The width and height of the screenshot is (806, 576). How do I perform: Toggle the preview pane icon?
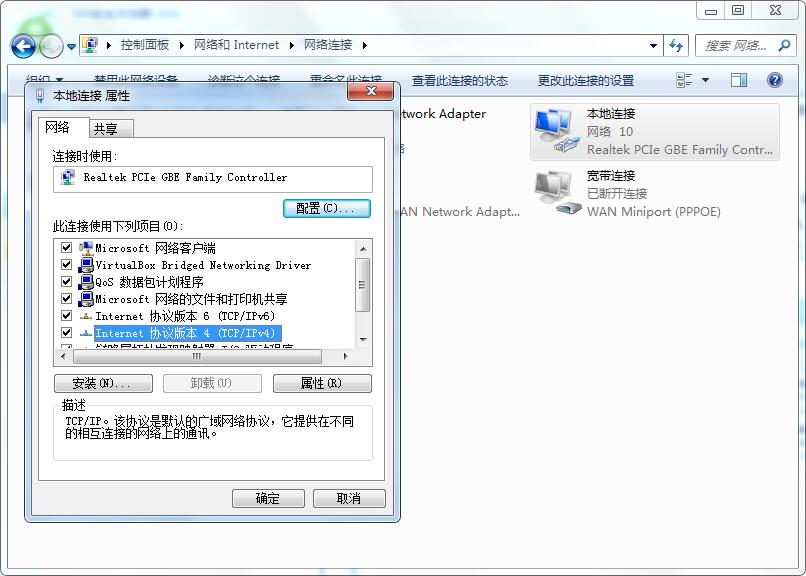[x=739, y=80]
